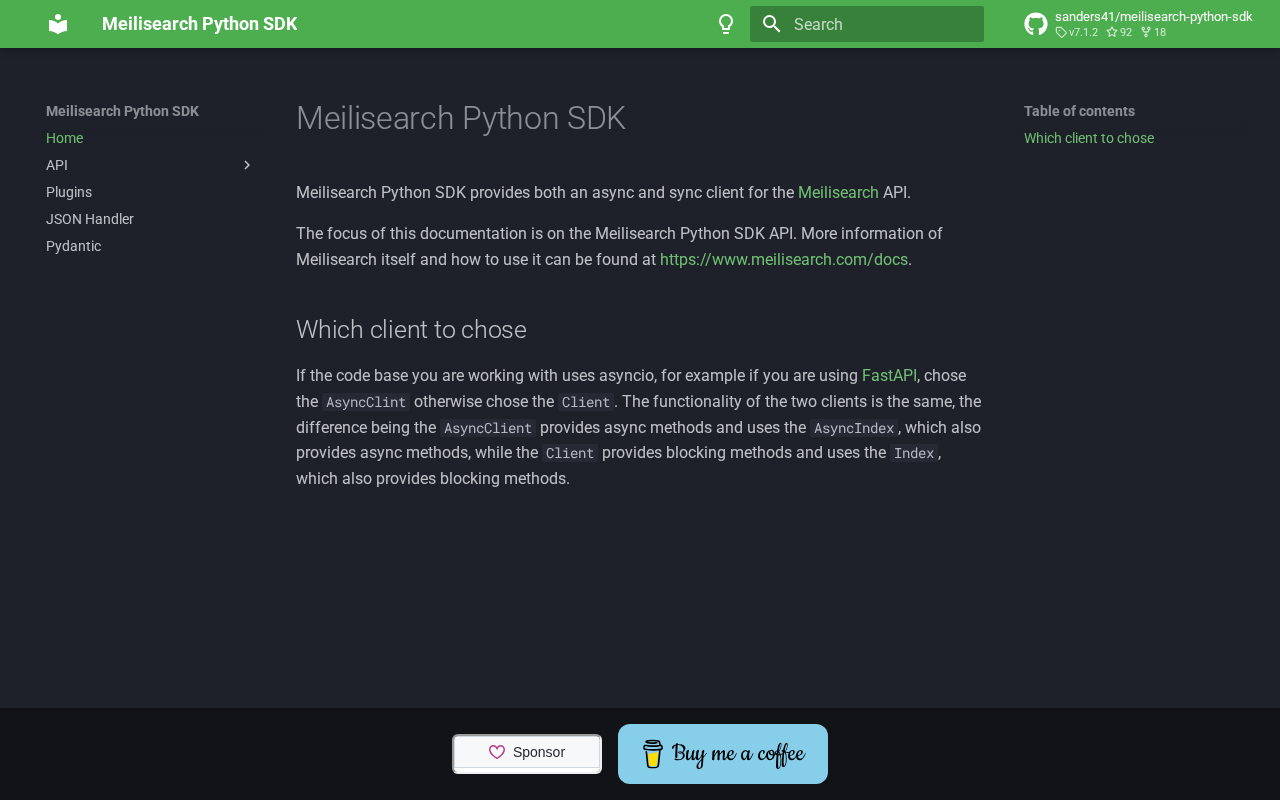Screen dimensions: 1280x800
Task: Select Home in the sidebar navigation
Action: pyautogui.click(x=65, y=138)
